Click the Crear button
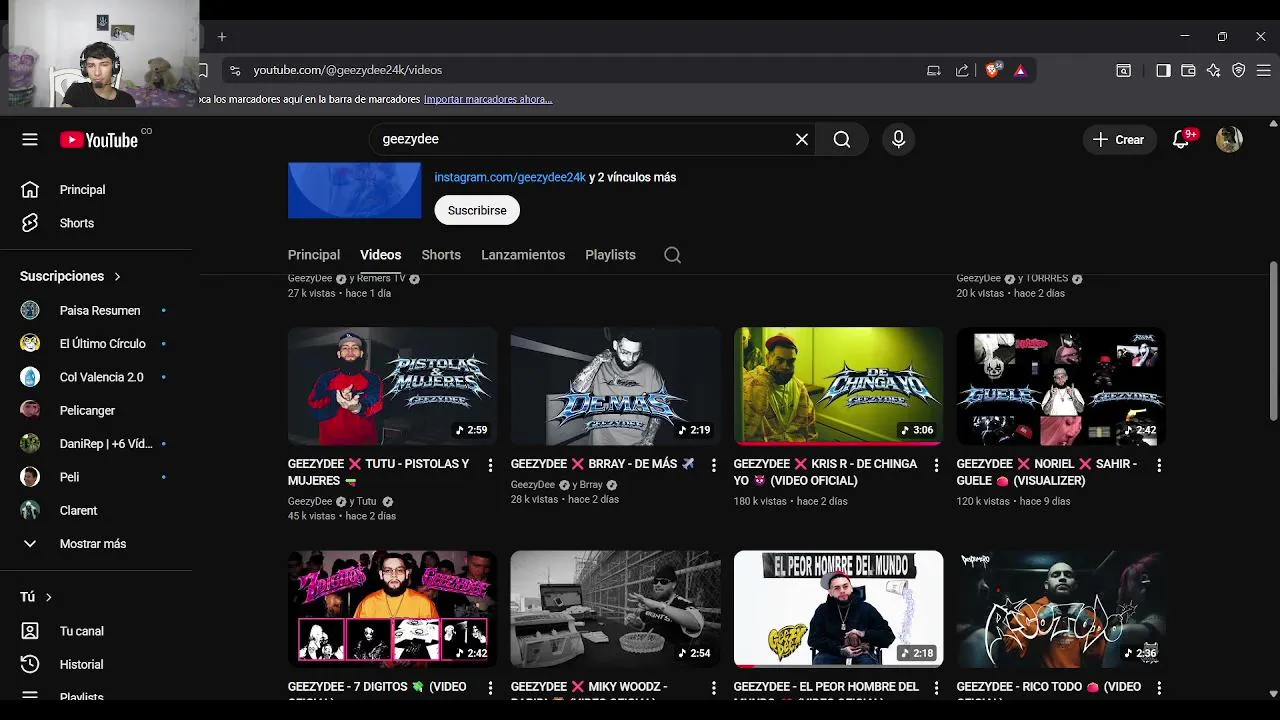The height and width of the screenshot is (720, 1280). [1119, 140]
